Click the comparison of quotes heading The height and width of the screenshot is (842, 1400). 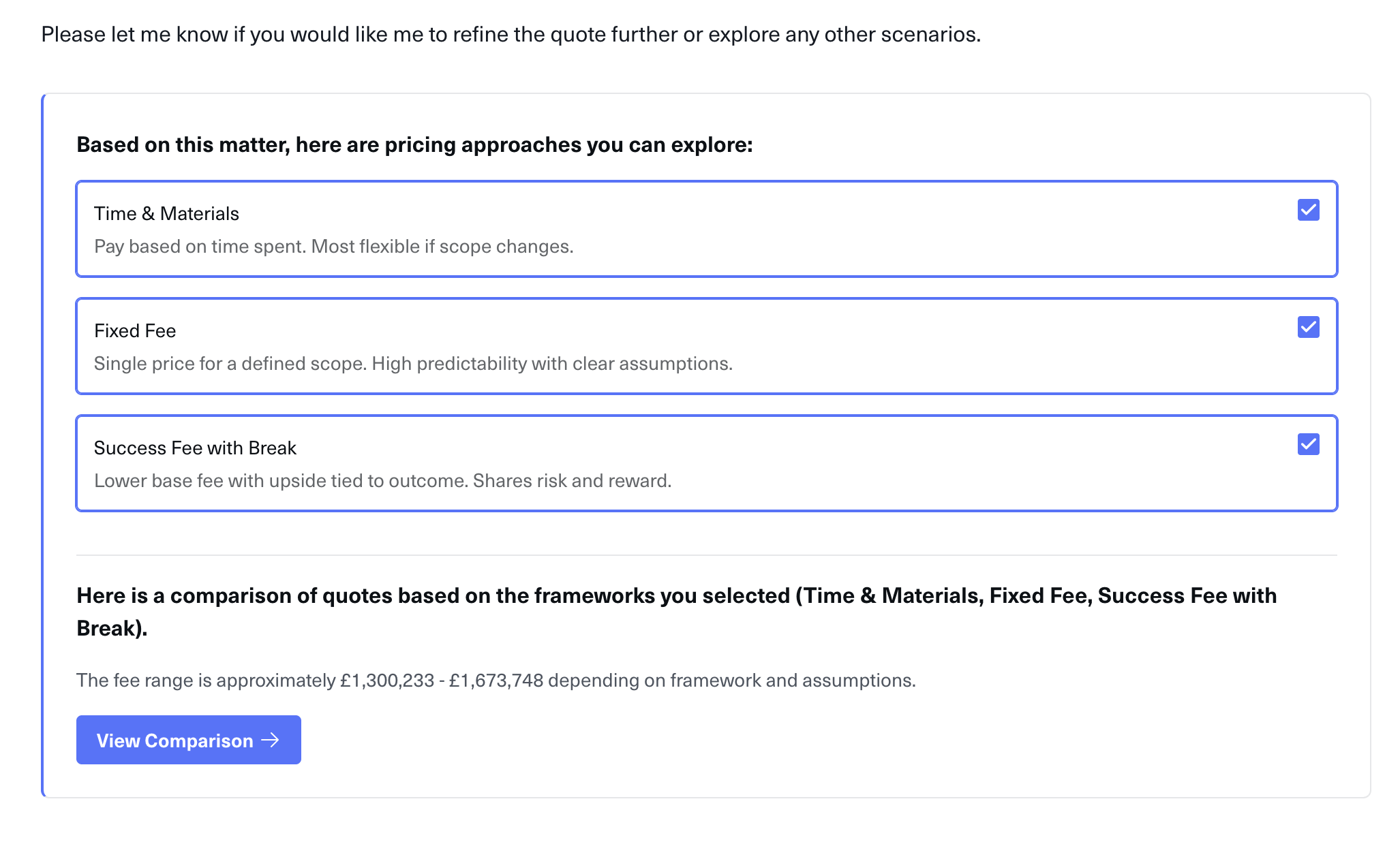(x=676, y=596)
